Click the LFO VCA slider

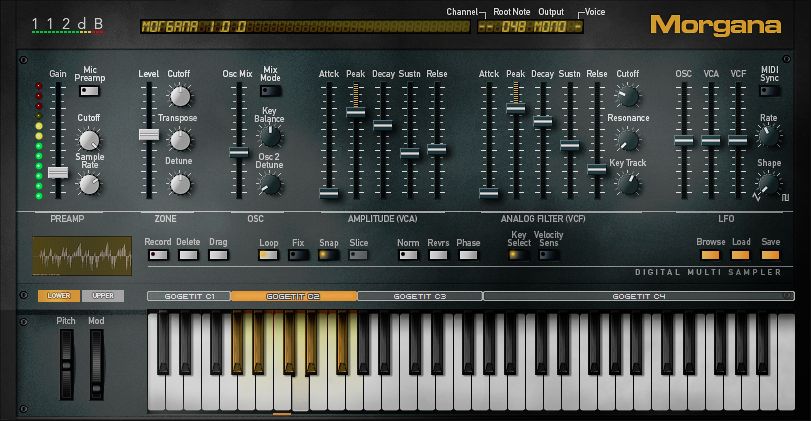[711, 140]
